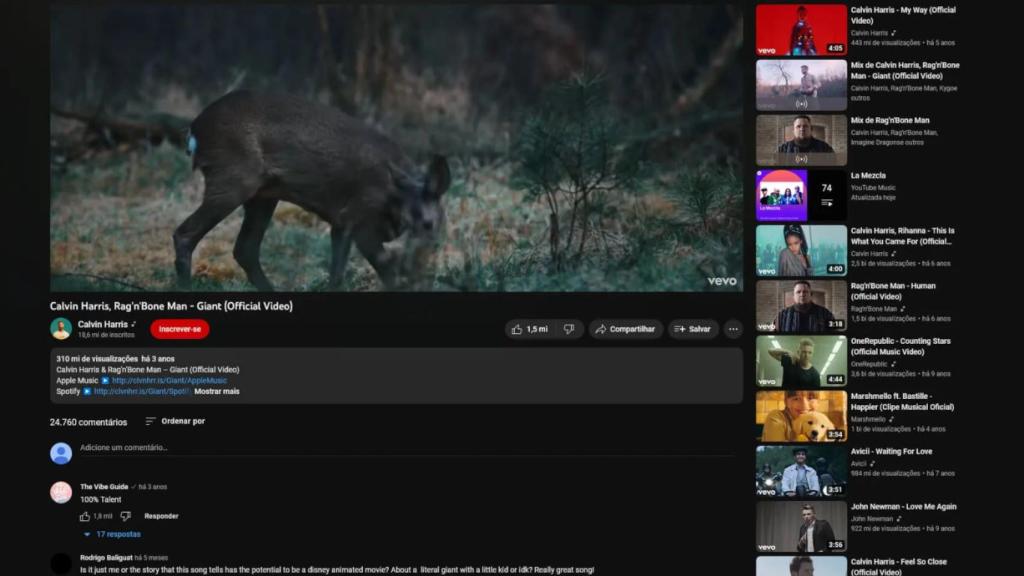The image size is (1024, 576).
Task: Open the OneRepublic Counting Stars video thumbnail
Action: pyautogui.click(x=801, y=361)
